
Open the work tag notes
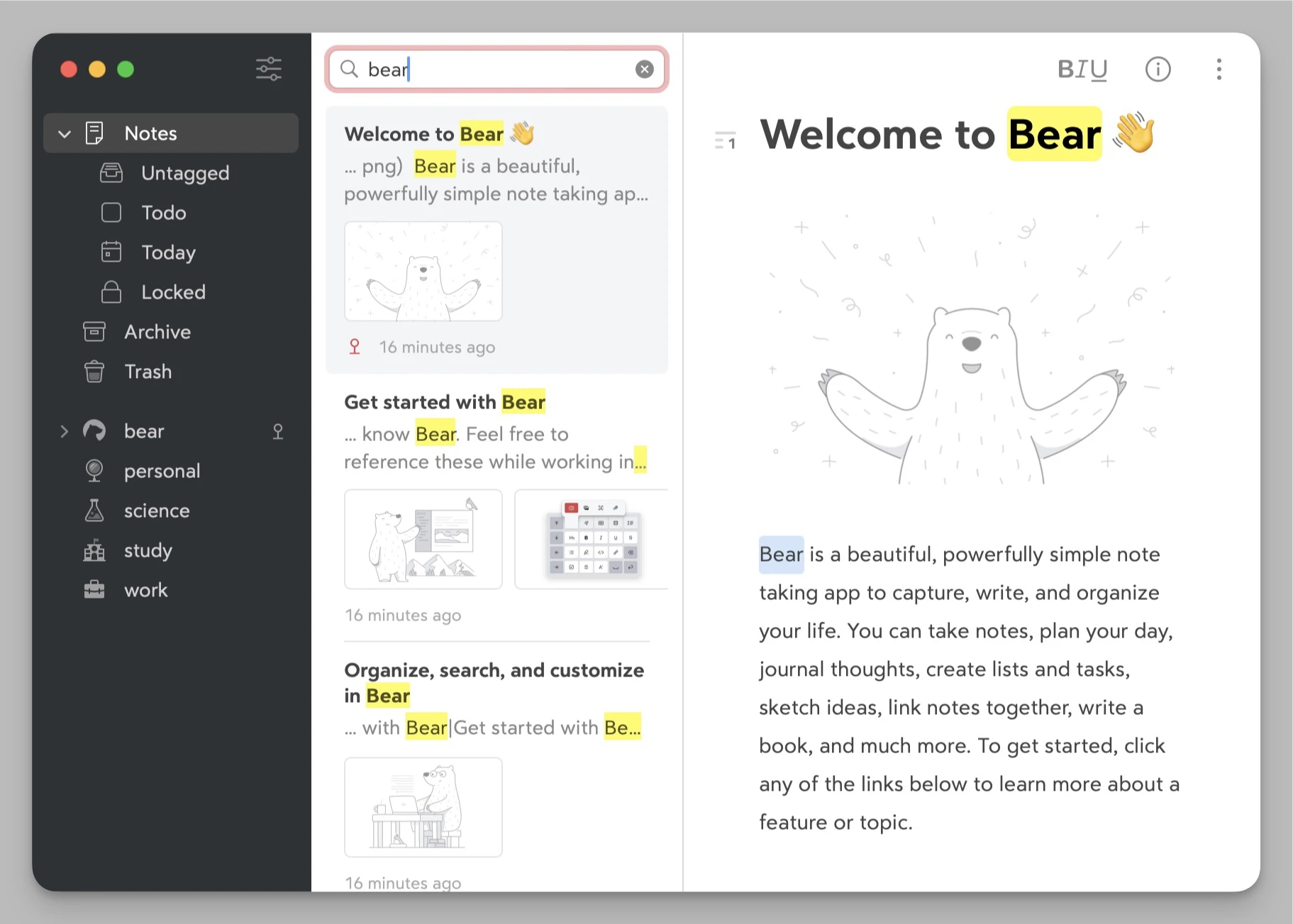coord(145,590)
